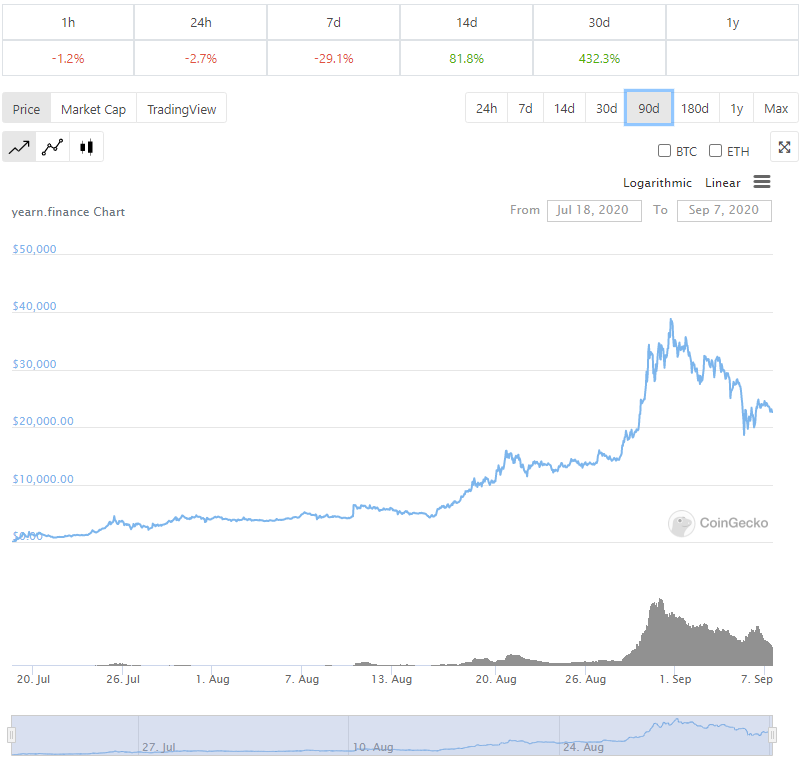Screen dimensions: 804x765
Task: Open fullscreen chart view icon
Action: pyautogui.click(x=784, y=148)
